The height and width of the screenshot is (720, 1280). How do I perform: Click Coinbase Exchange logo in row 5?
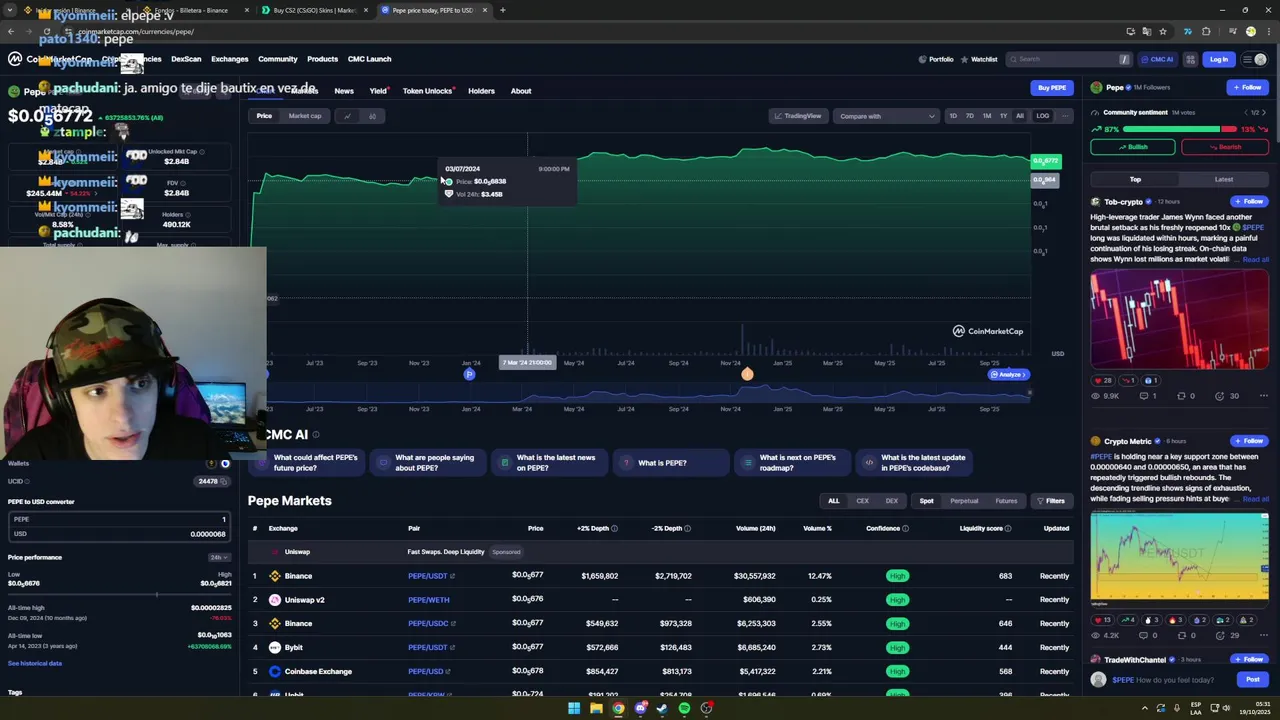coord(275,671)
